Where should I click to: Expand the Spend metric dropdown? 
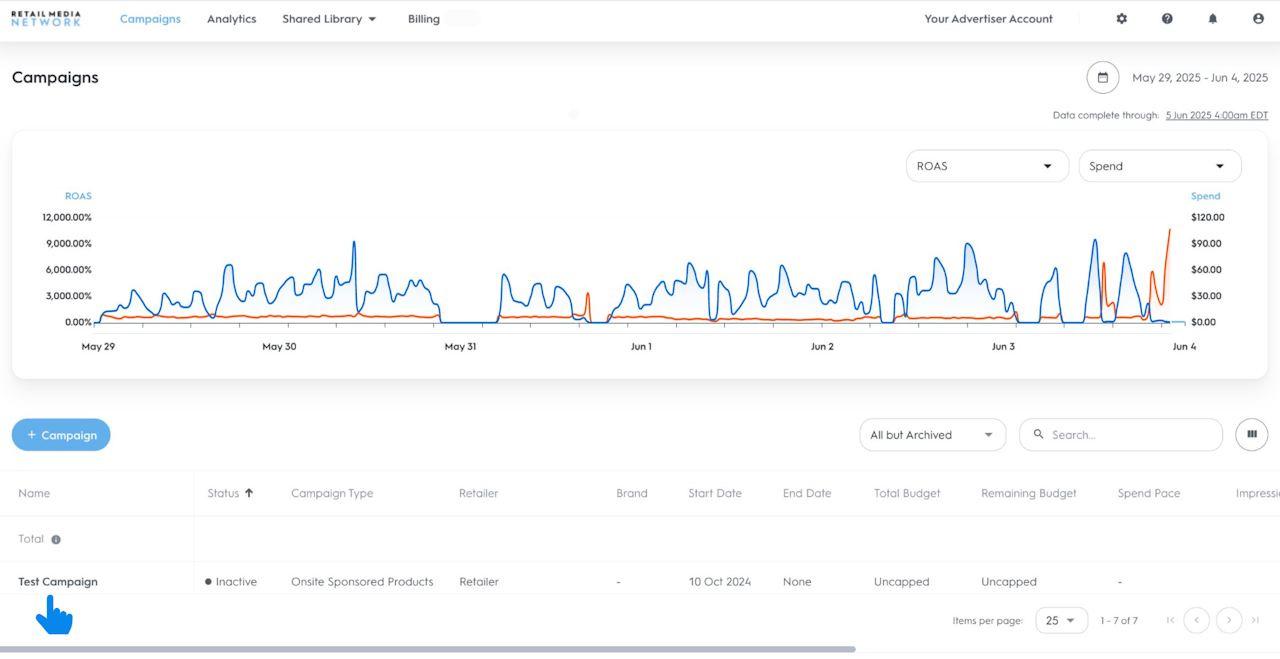click(x=1160, y=166)
